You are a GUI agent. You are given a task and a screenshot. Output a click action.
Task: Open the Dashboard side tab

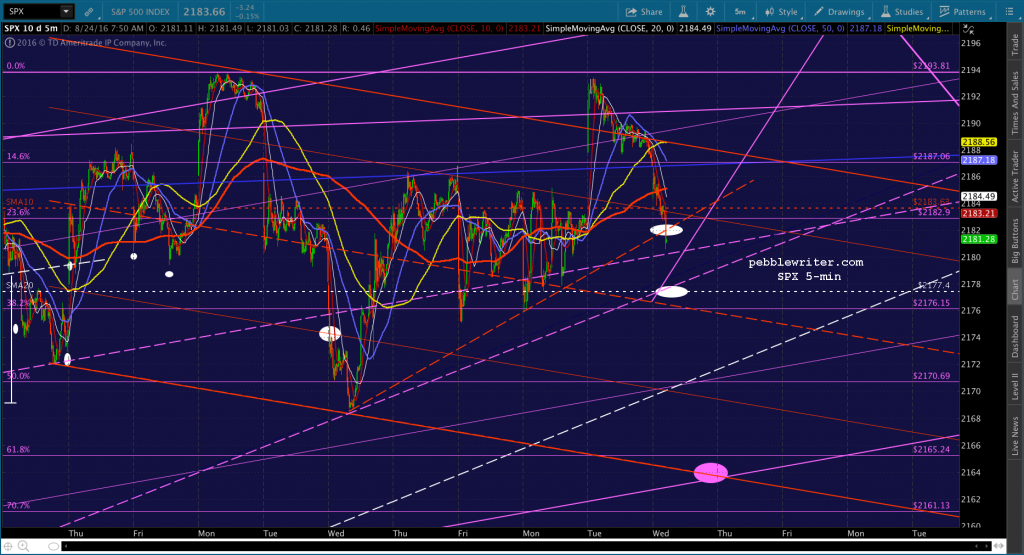[1015, 336]
